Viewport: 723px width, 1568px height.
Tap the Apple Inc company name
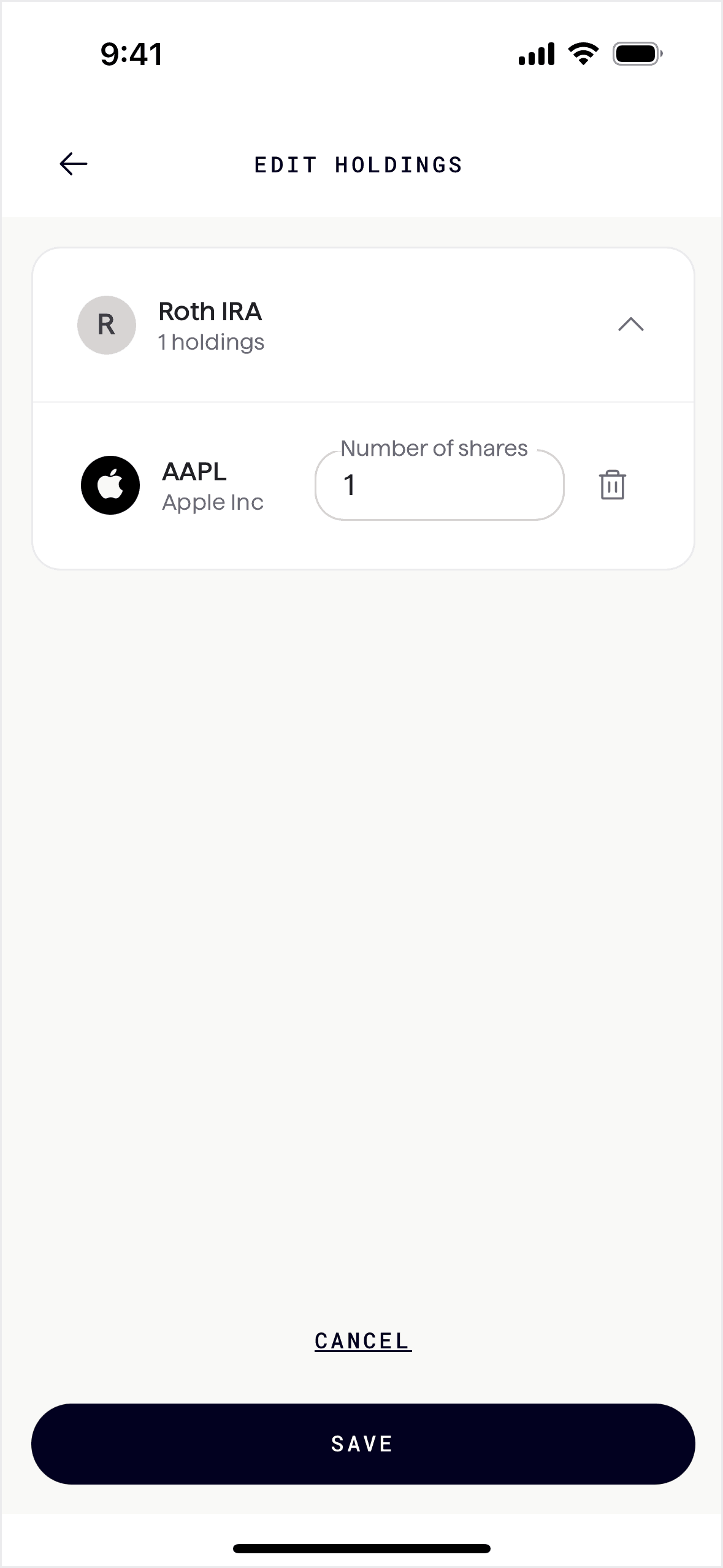tap(213, 502)
